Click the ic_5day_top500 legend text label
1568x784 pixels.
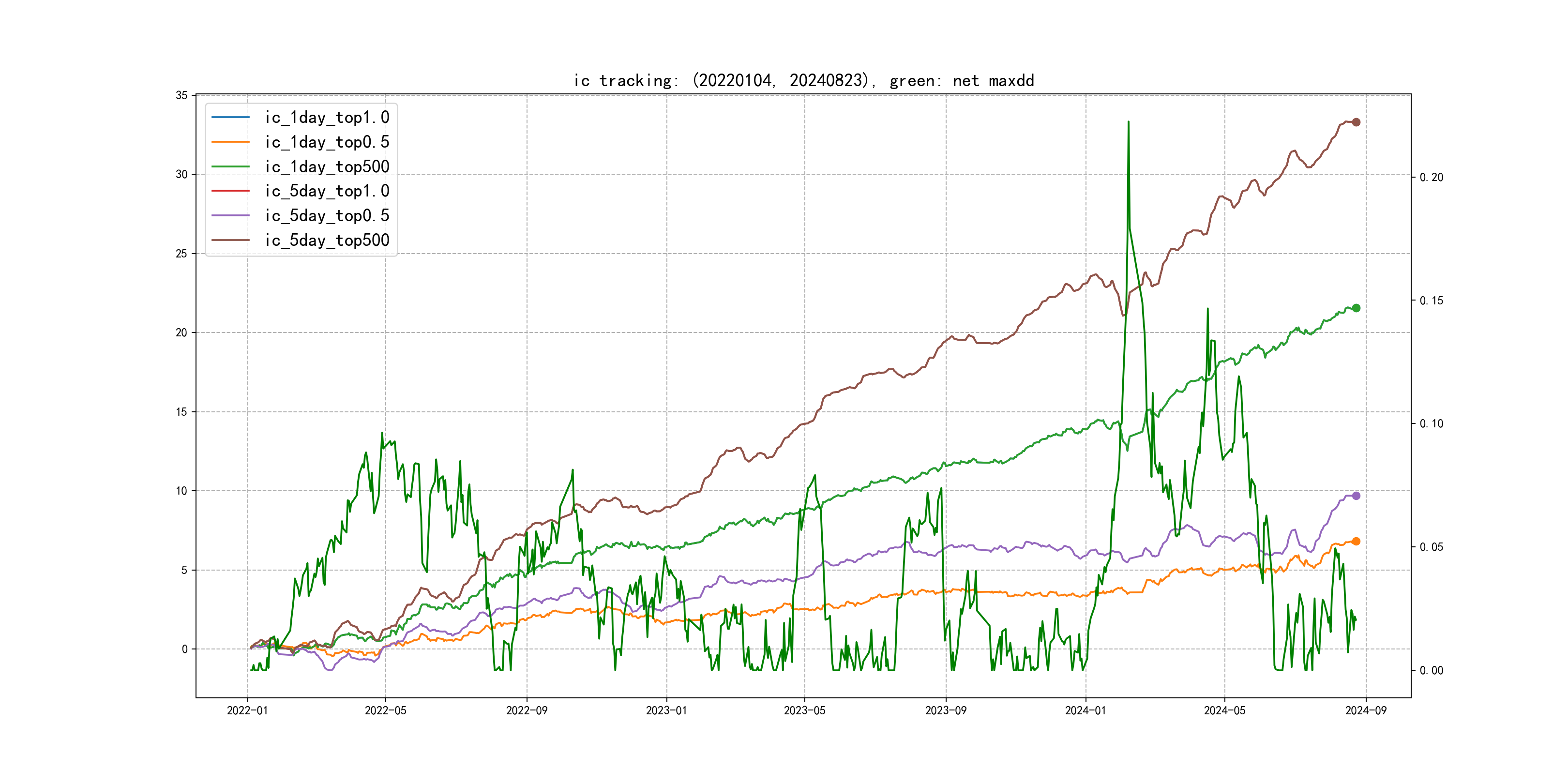(327, 240)
